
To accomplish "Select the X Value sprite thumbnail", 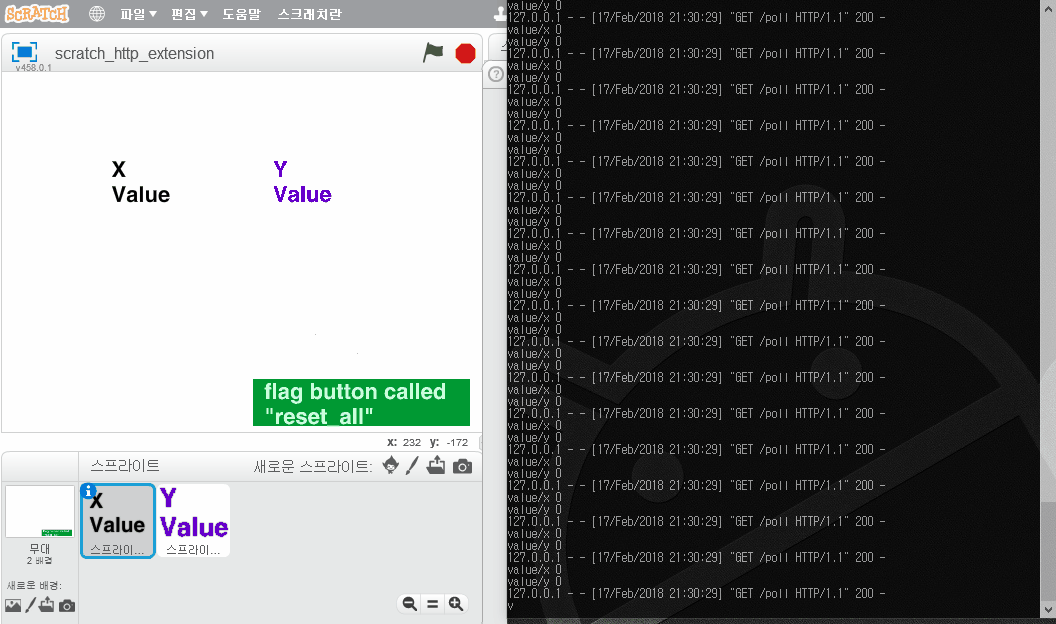I will [118, 520].
